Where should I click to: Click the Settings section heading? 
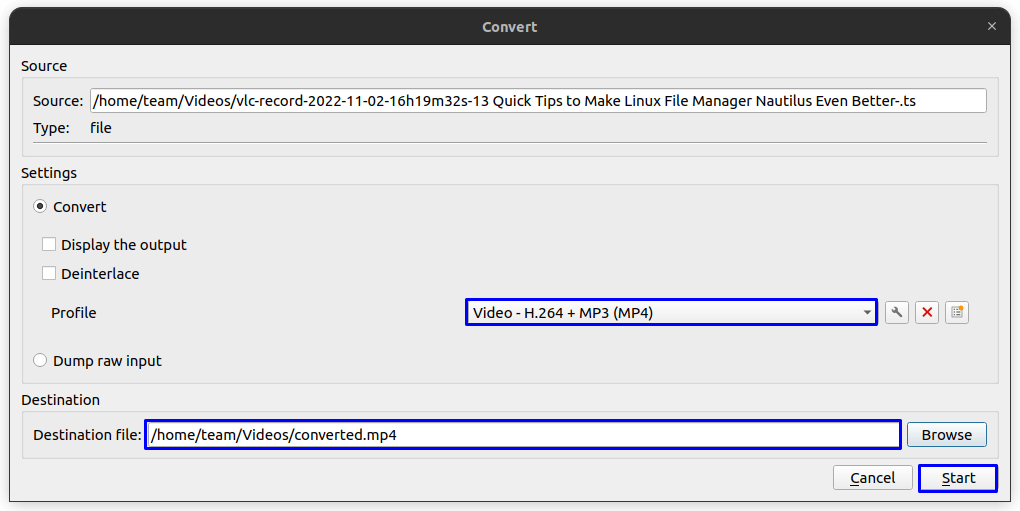[49, 173]
